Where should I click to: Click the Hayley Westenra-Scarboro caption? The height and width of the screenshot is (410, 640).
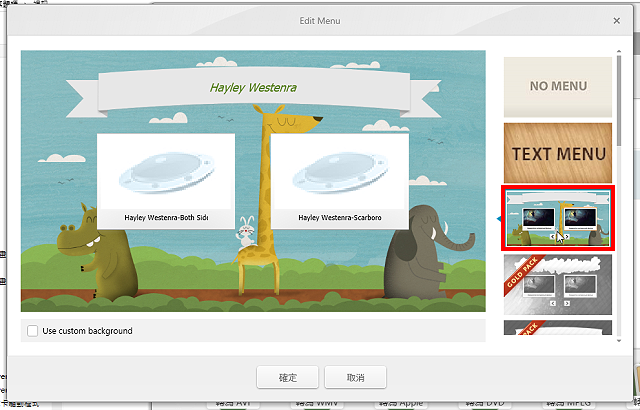pyautogui.click(x=340, y=218)
